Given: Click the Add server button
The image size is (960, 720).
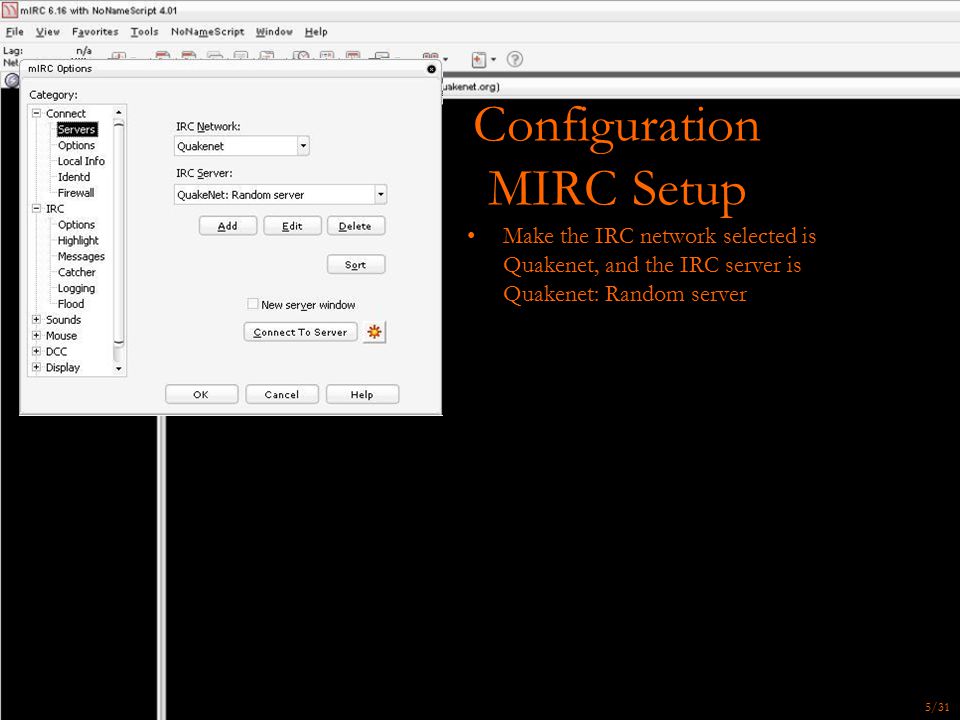Looking at the screenshot, I should 228,226.
